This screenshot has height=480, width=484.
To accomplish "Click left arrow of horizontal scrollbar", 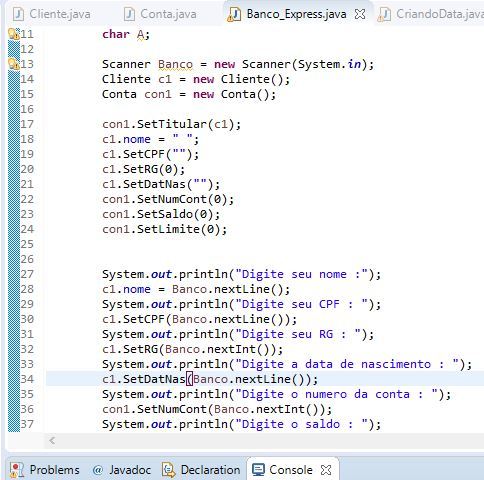I will pyautogui.click(x=52, y=441).
